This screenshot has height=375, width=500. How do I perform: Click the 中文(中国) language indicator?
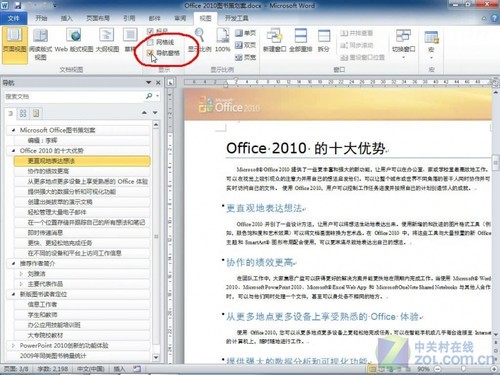point(91,369)
